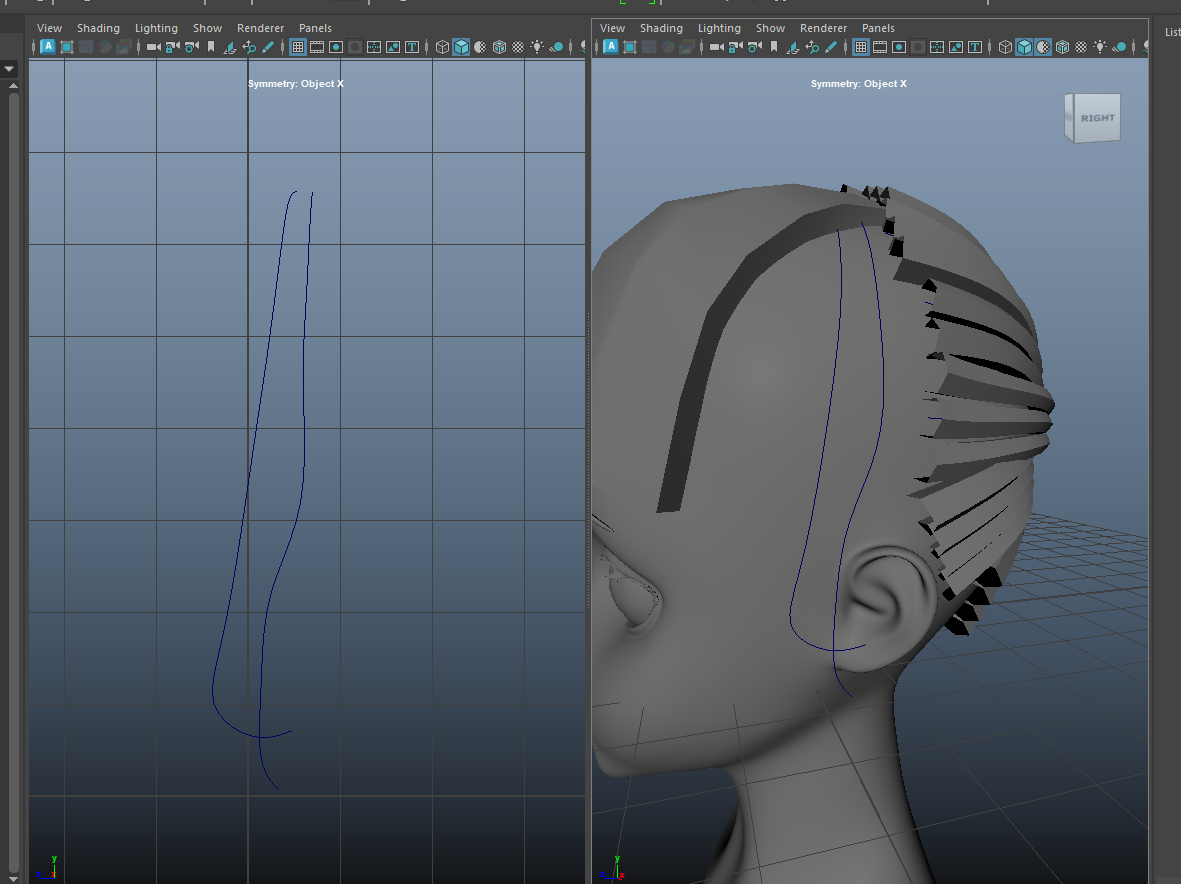Viewport: 1181px width, 884px height.
Task: Click the down-arrow expander at left edge
Action: pos(9,69)
